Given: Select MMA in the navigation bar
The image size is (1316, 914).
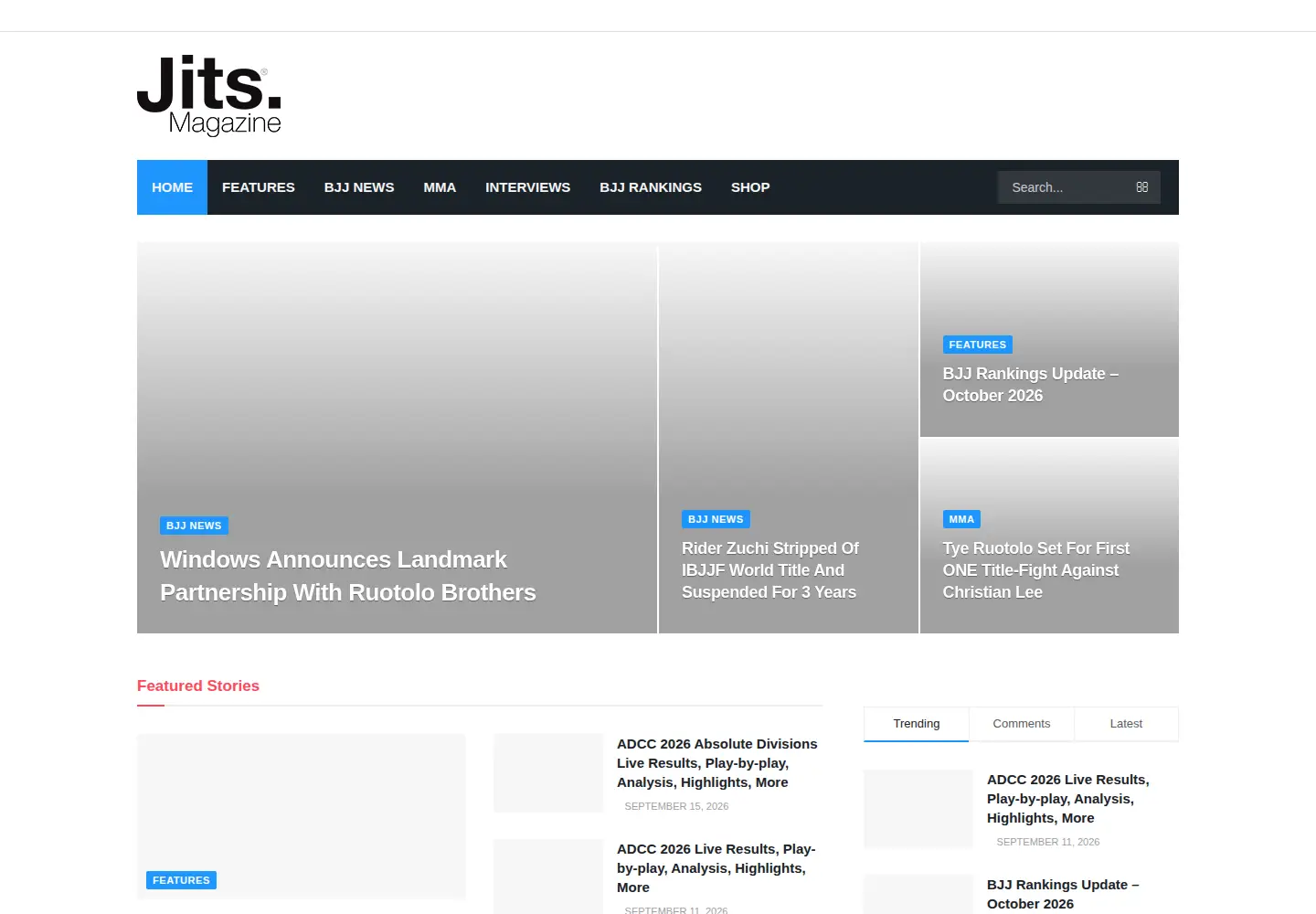Looking at the screenshot, I should coord(440,187).
